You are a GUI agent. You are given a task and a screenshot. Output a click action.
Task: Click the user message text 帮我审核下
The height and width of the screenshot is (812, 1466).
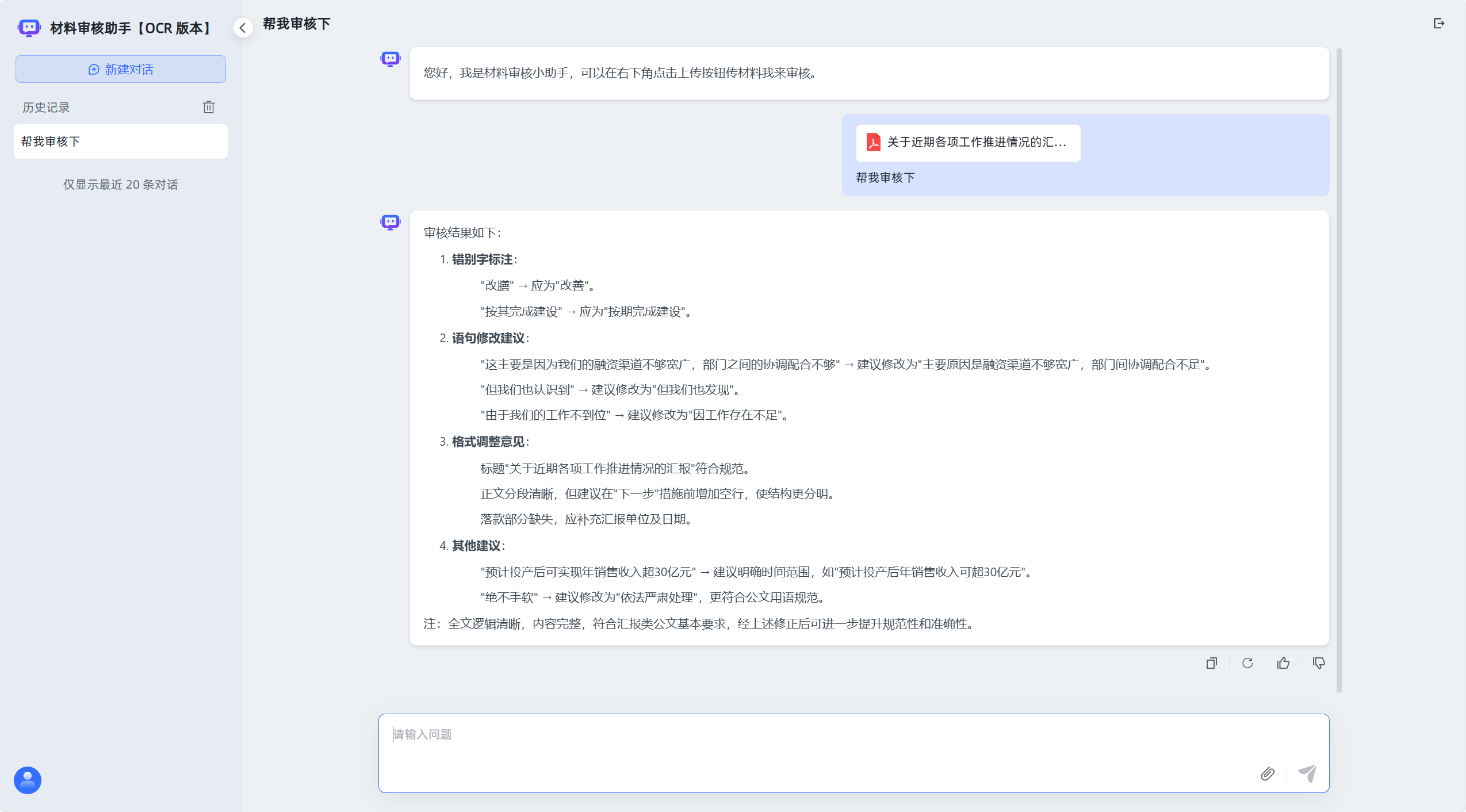coord(885,178)
